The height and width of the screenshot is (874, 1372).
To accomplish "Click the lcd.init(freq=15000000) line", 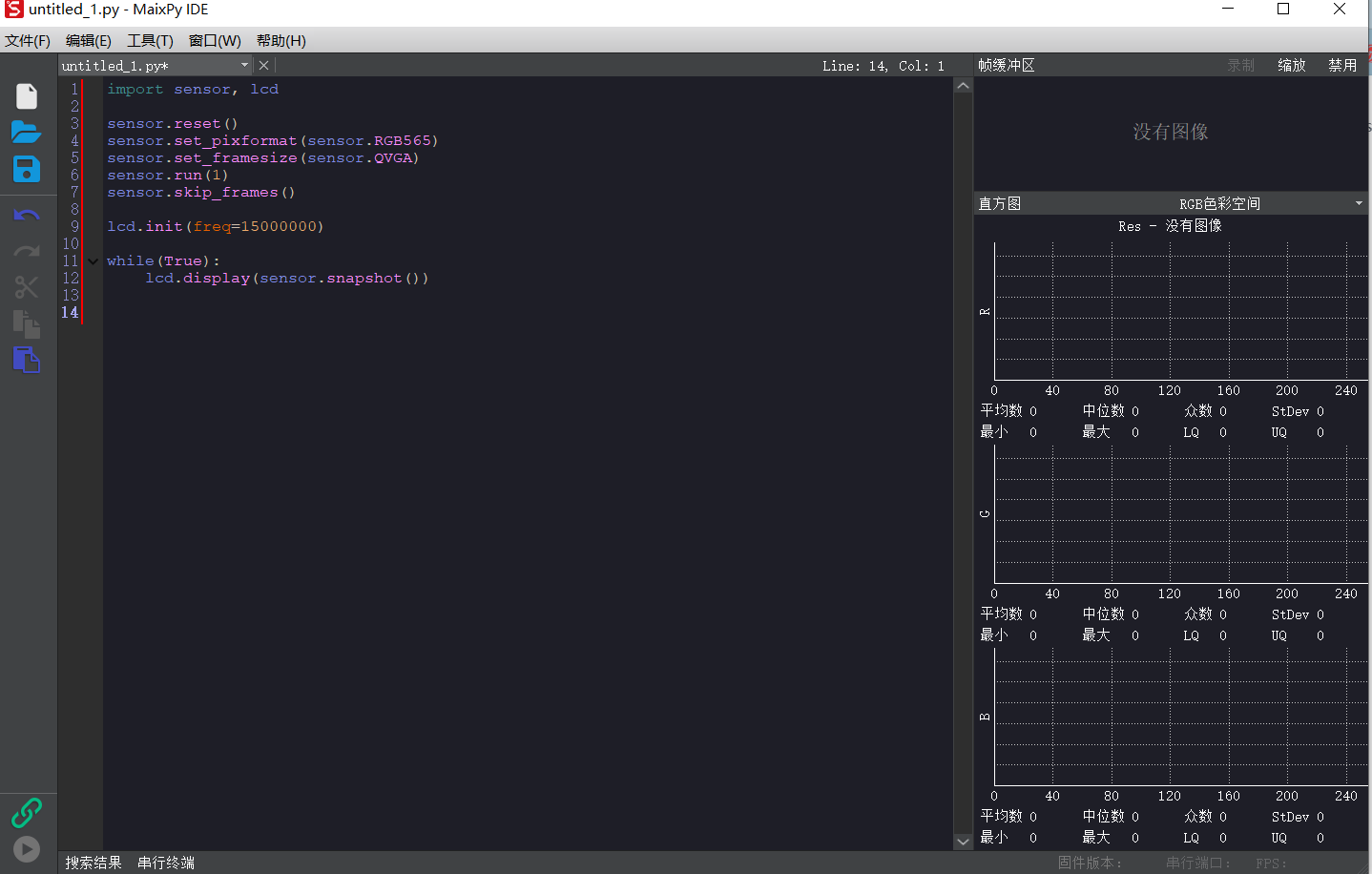I will 216,227.
